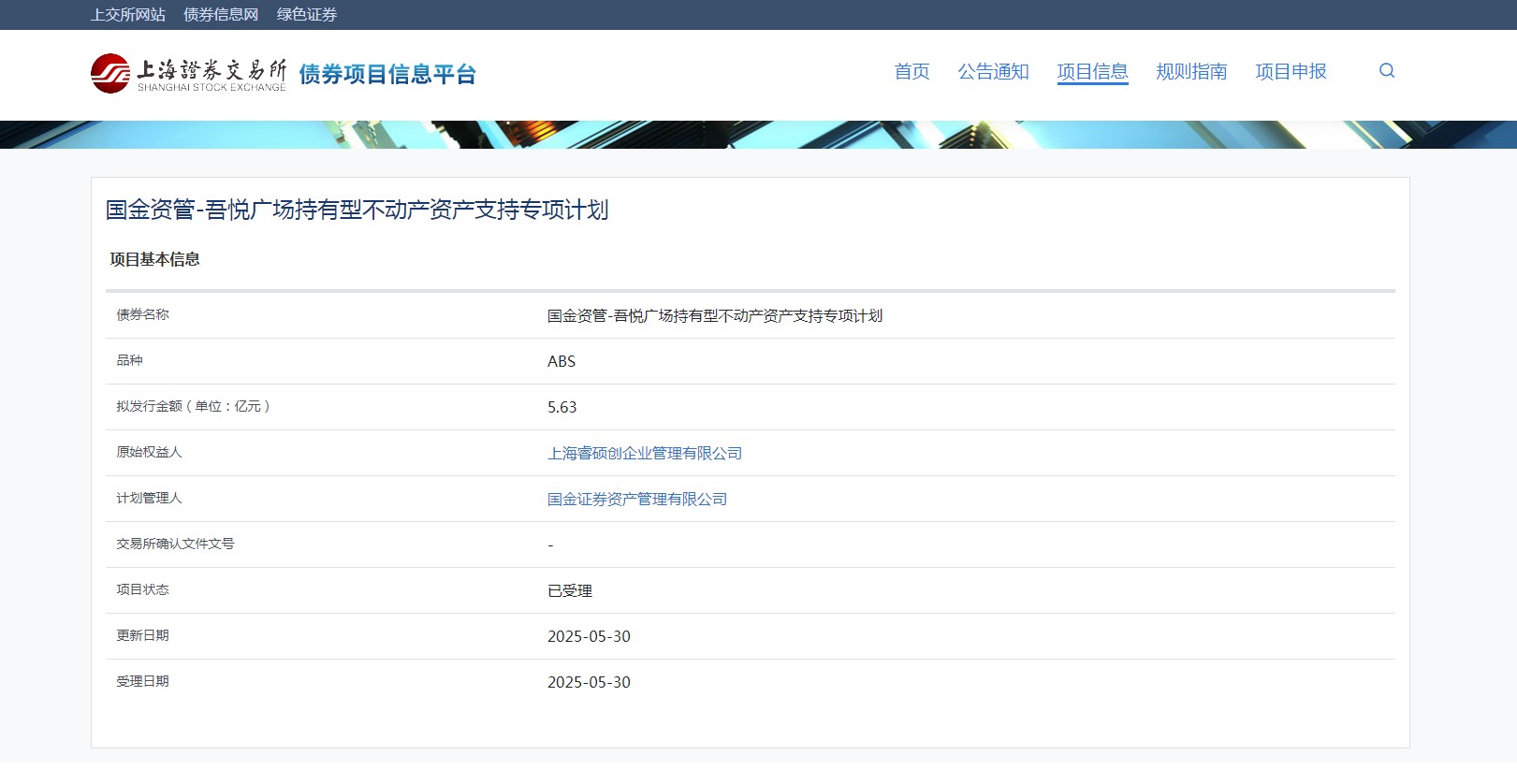Image resolution: width=1517 pixels, height=784 pixels.
Task: Click the ABS value
Action: (x=562, y=361)
